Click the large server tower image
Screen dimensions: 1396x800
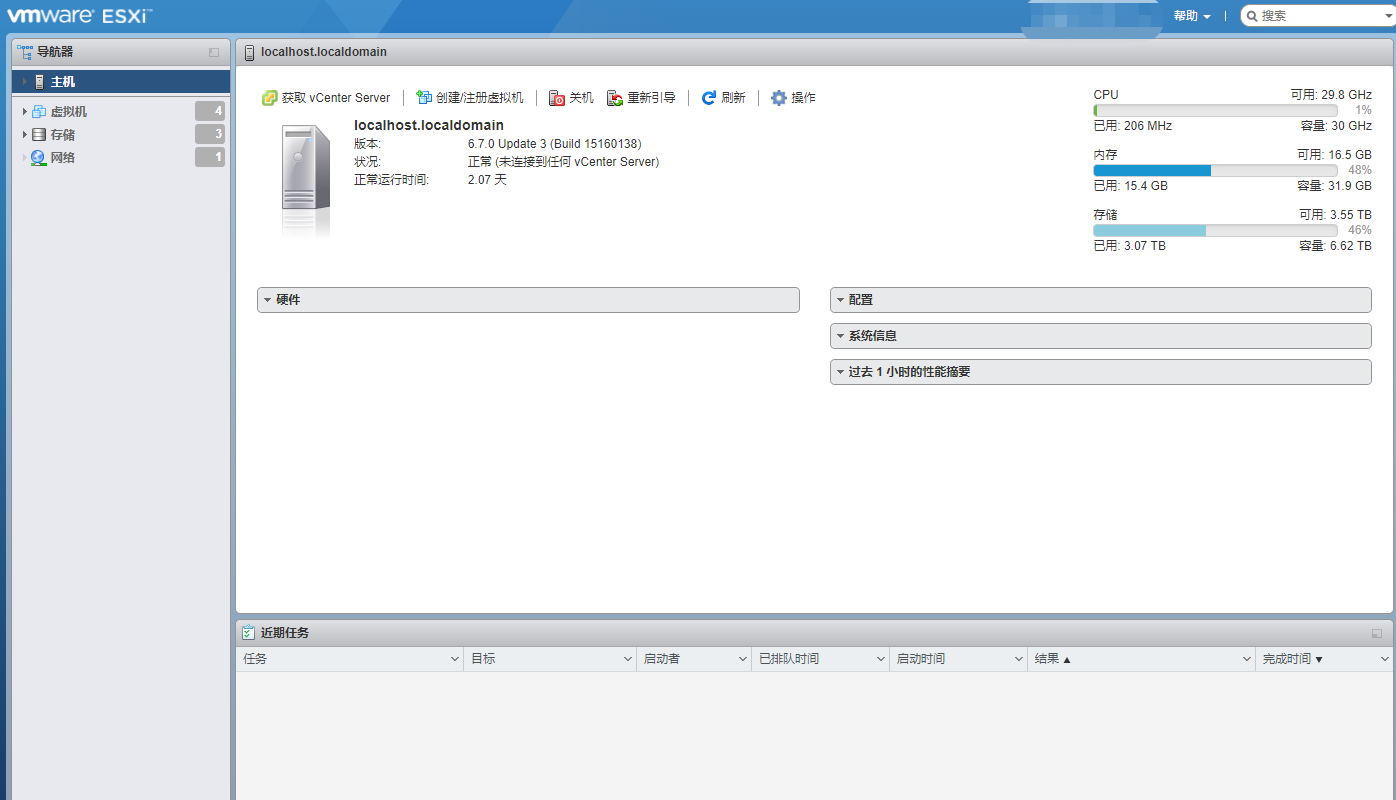[x=306, y=178]
